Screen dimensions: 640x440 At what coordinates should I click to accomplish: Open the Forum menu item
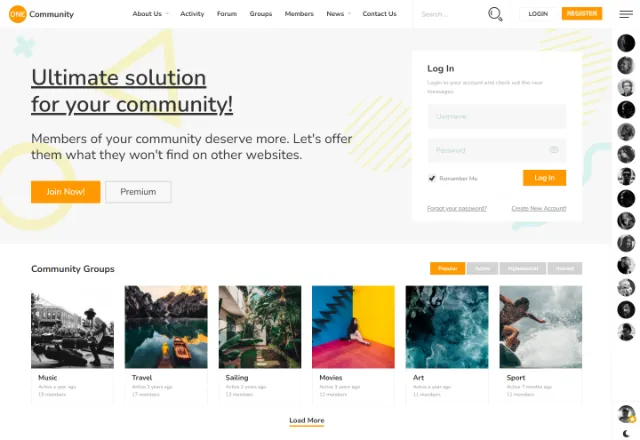(x=227, y=14)
